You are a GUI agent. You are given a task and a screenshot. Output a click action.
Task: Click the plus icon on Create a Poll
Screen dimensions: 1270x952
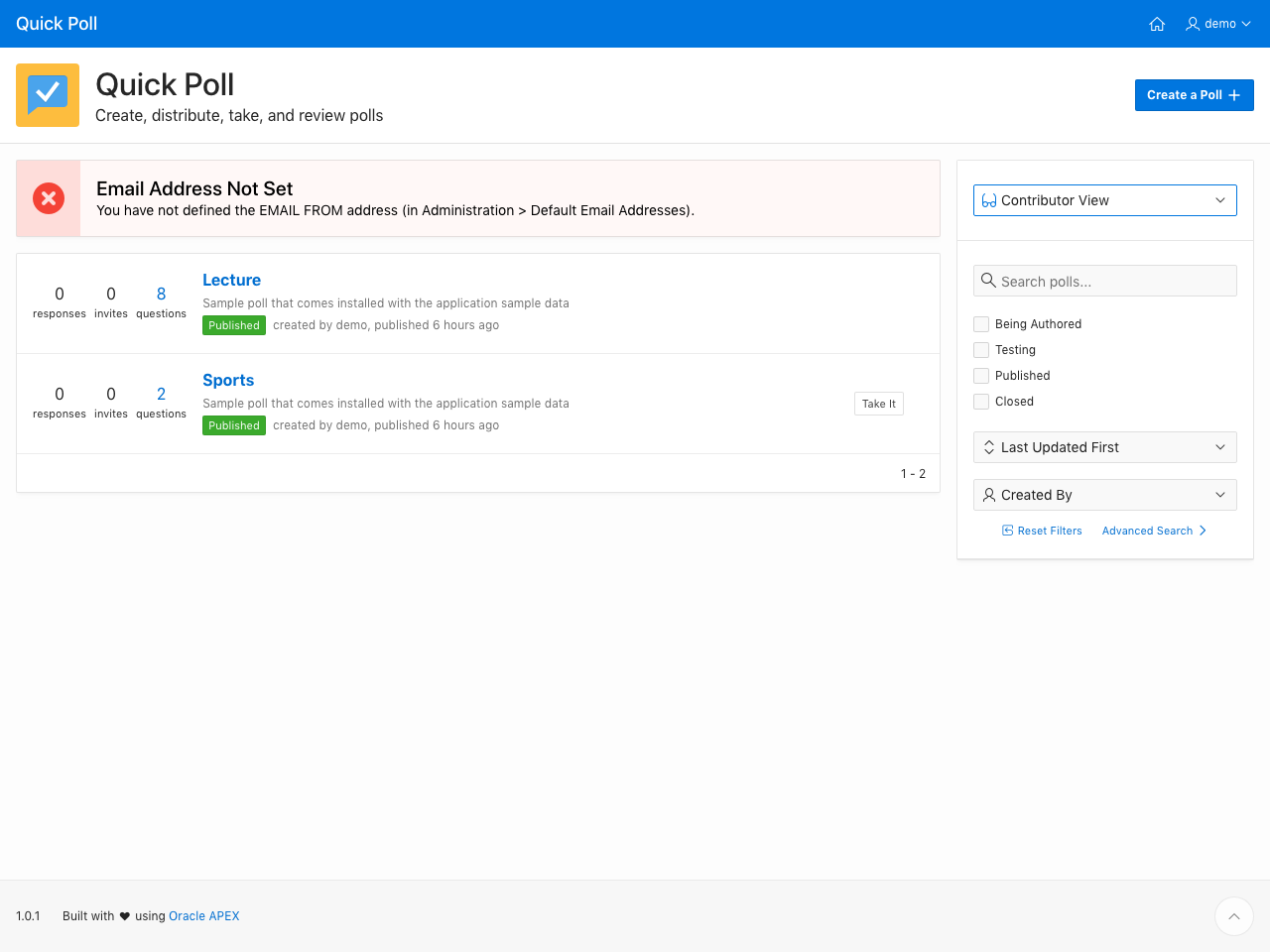click(1234, 95)
